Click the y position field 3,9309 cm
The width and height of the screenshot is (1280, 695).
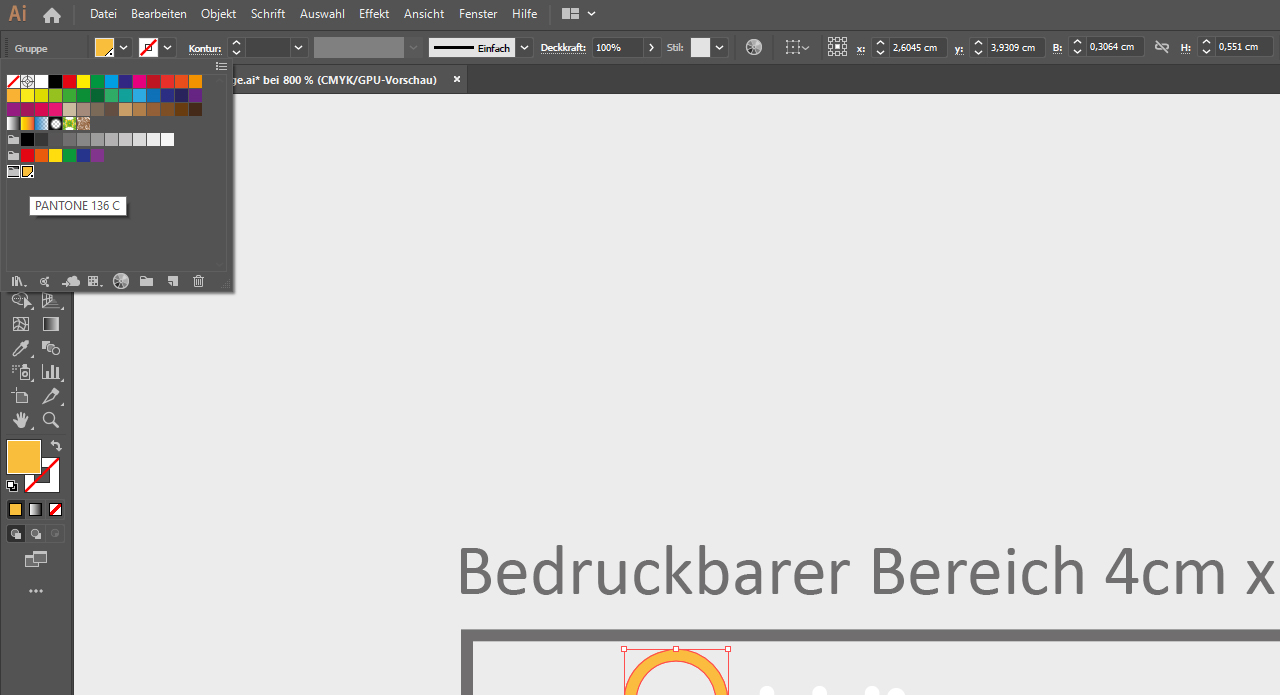[x=1015, y=47]
